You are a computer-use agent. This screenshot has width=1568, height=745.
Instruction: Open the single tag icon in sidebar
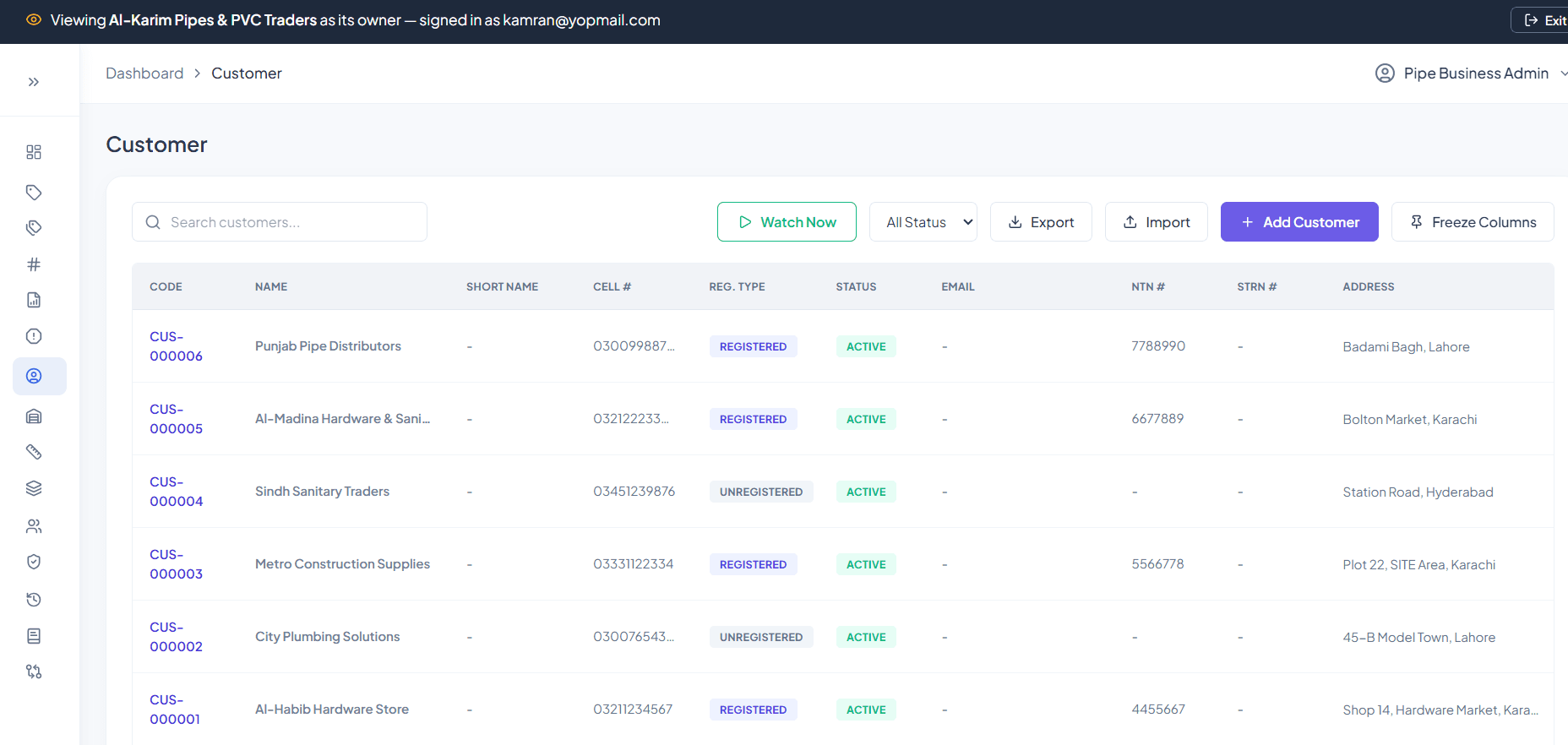[x=34, y=193]
